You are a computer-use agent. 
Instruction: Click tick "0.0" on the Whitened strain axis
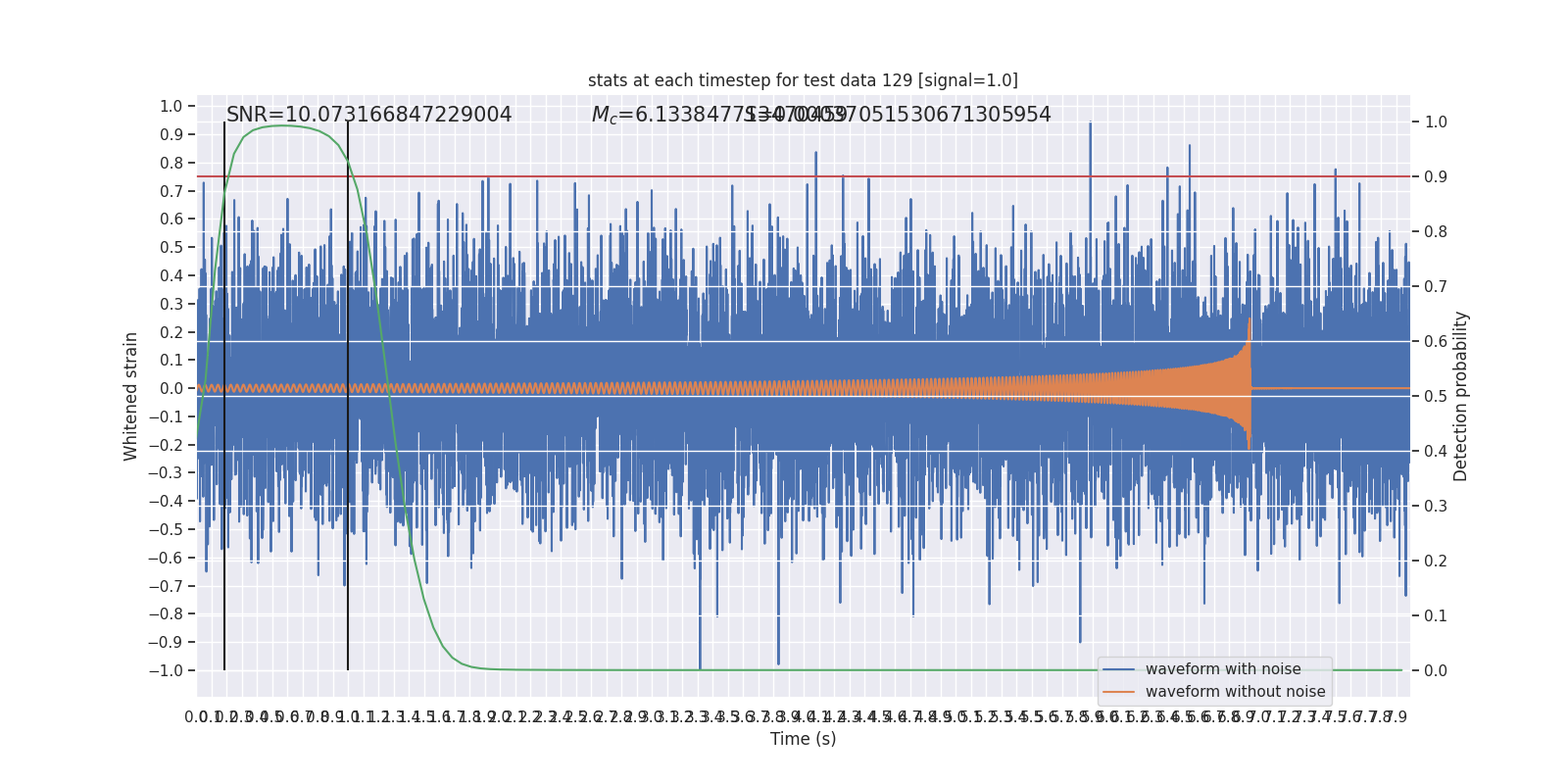tap(171, 388)
